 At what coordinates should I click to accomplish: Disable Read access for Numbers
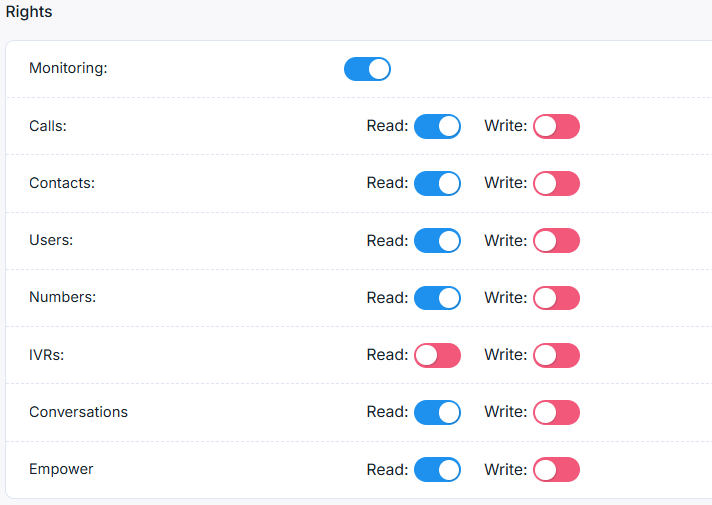coord(437,297)
